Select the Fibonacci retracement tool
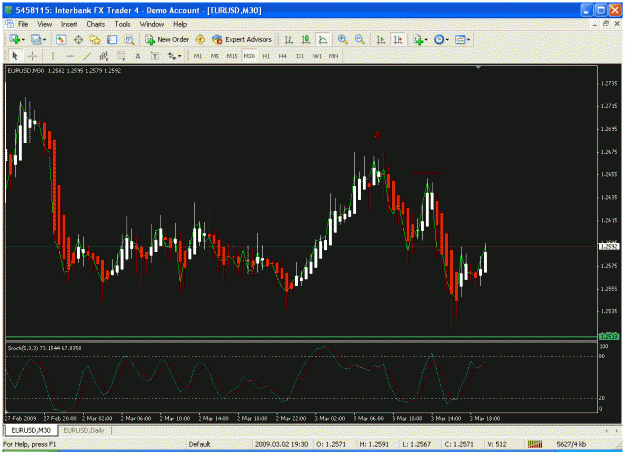 click(x=121, y=56)
